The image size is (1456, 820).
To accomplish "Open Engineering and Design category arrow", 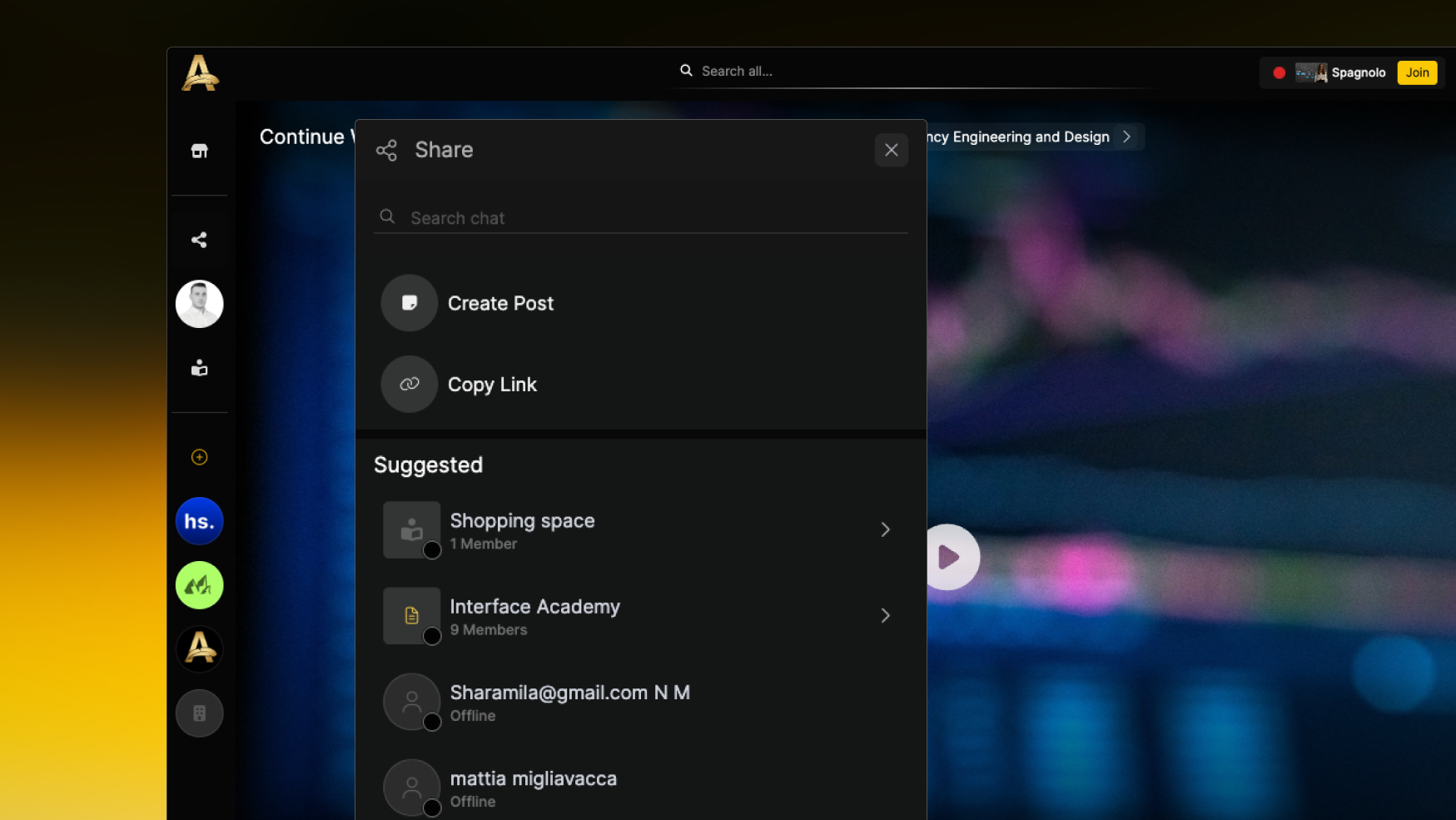I will (x=1126, y=137).
